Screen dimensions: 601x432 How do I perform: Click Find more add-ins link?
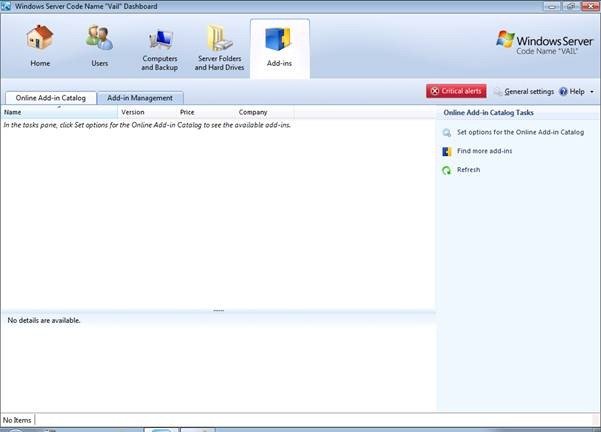click(484, 151)
